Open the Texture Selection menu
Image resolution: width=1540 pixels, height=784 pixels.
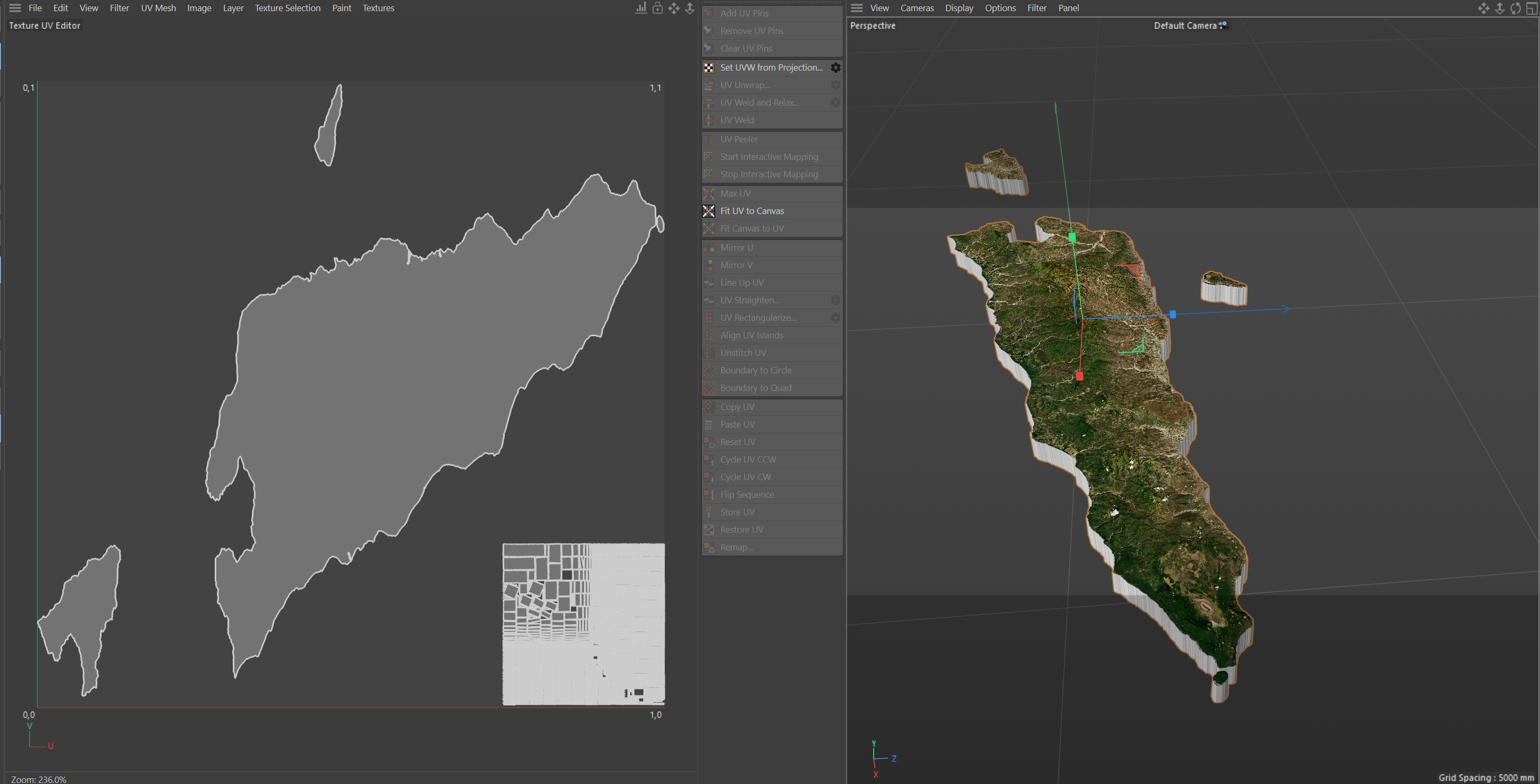[287, 8]
